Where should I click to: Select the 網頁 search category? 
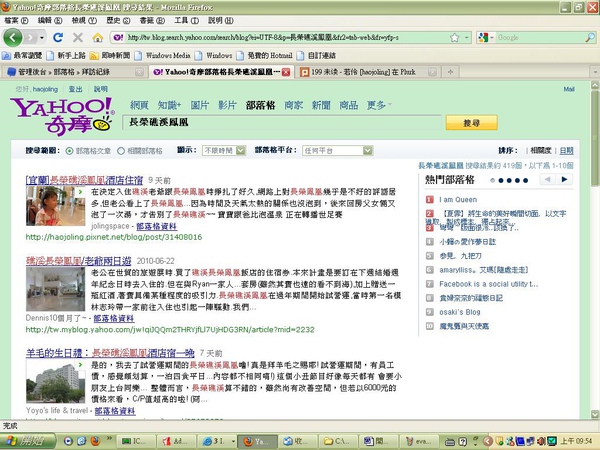139,105
